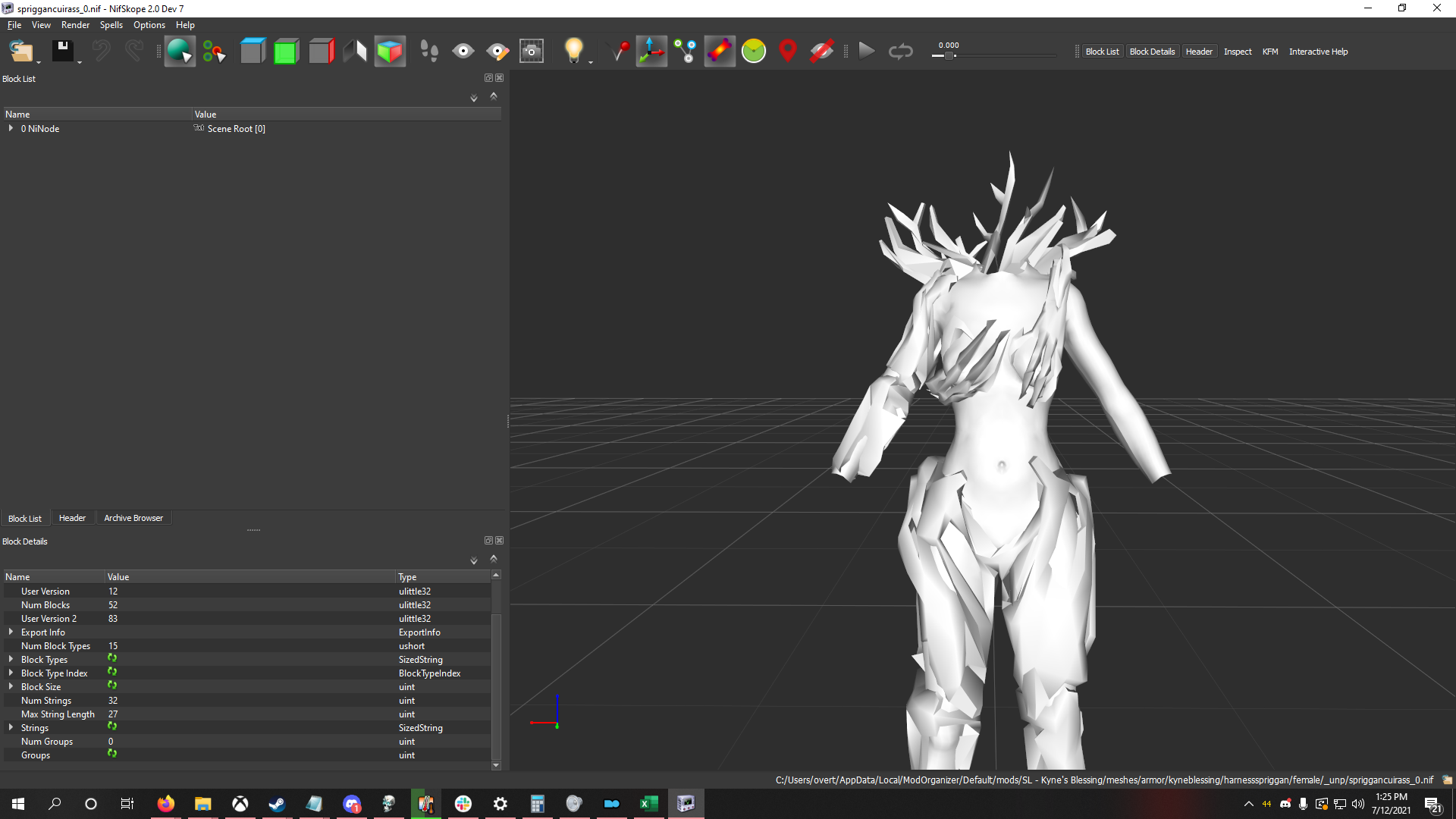Toggle Header button in top toolbar
The height and width of the screenshot is (819, 1456).
1199,52
